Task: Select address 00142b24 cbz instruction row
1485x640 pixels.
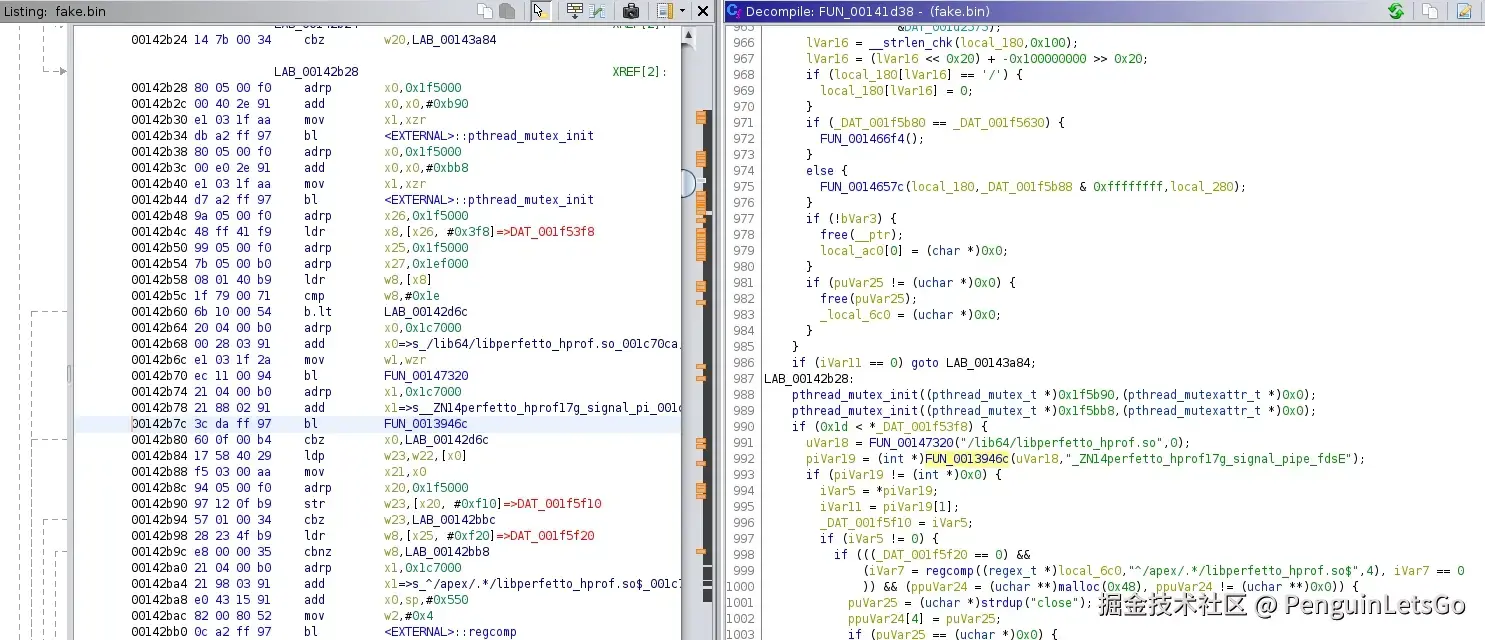Action: (313, 40)
